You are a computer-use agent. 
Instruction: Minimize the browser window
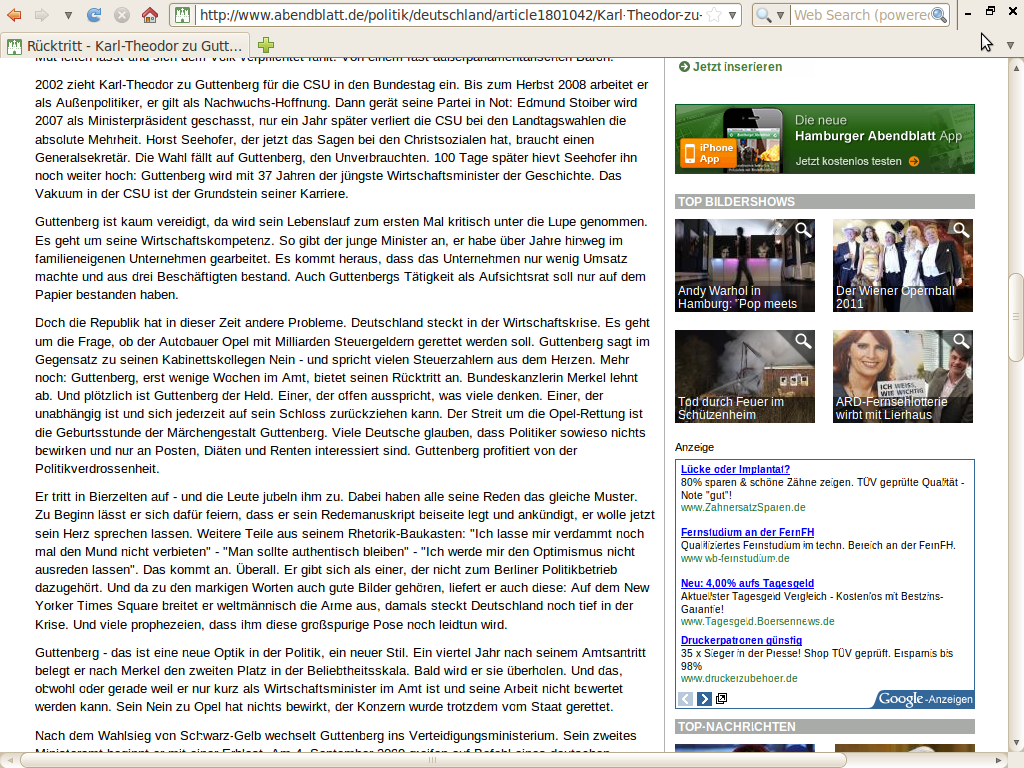point(968,13)
